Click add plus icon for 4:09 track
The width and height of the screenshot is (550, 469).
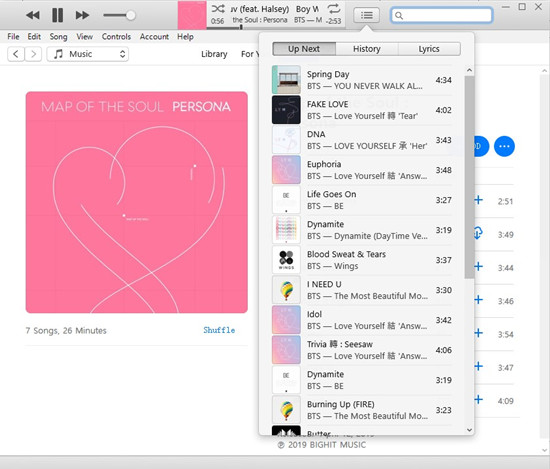point(478,400)
